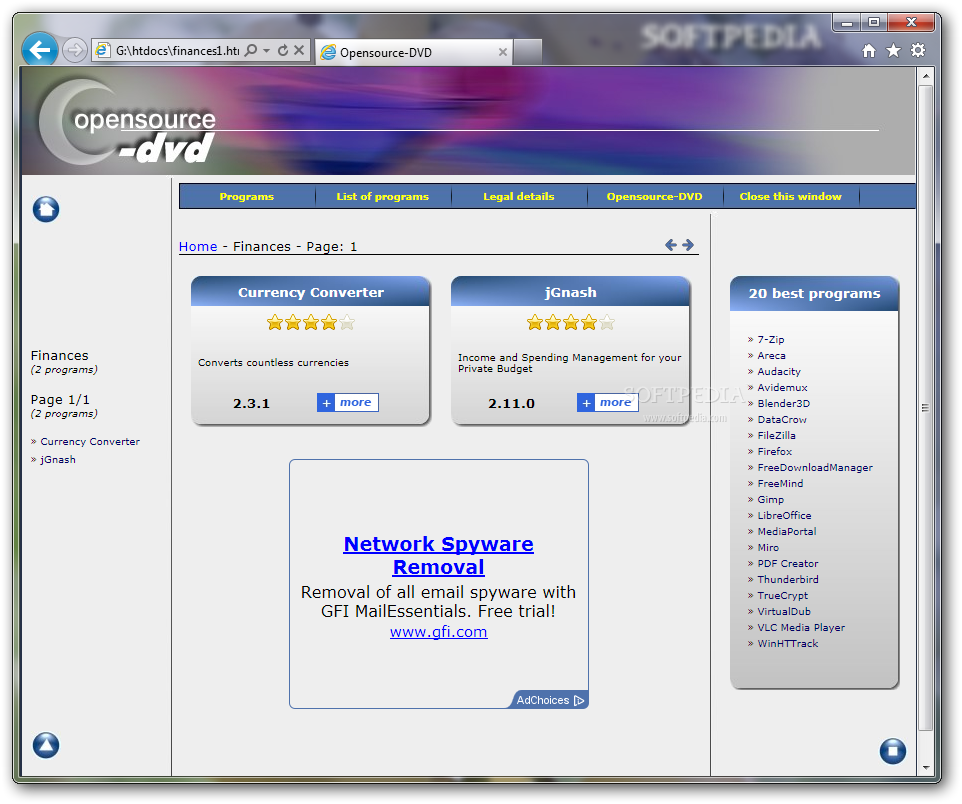
Task: Open VirtualDub in best programs list
Action: pos(783,611)
